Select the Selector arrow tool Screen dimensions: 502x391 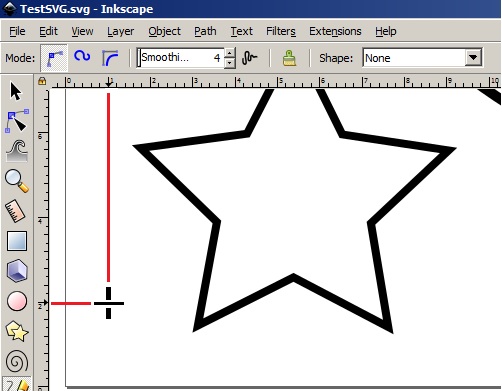click(x=16, y=91)
